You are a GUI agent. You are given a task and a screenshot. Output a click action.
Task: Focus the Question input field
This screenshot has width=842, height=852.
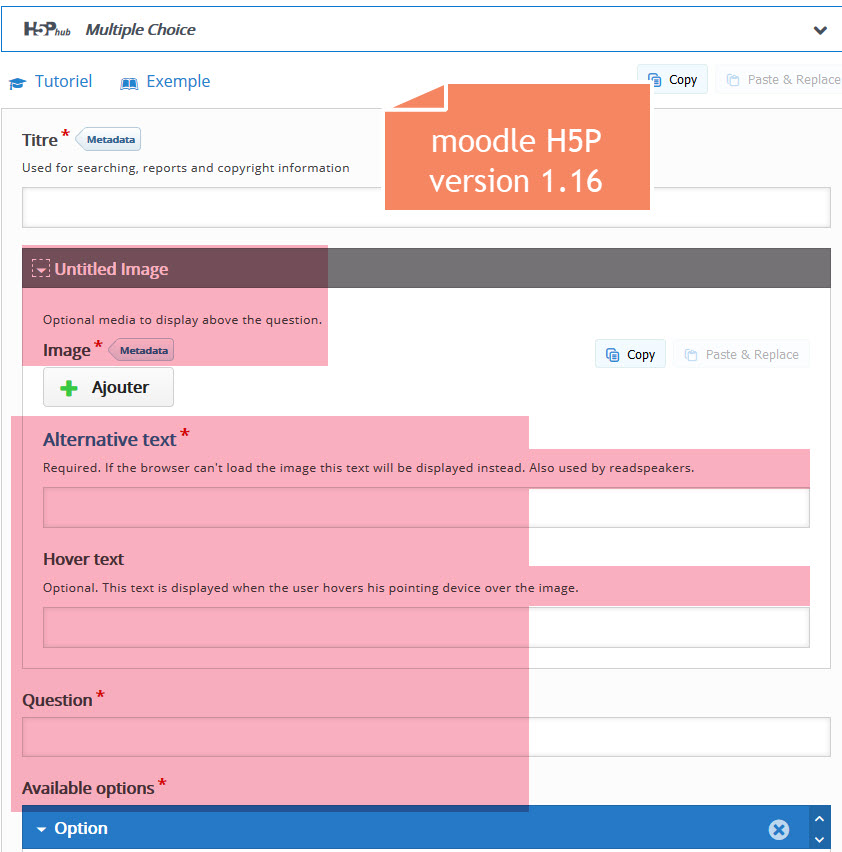pyautogui.click(x=426, y=737)
